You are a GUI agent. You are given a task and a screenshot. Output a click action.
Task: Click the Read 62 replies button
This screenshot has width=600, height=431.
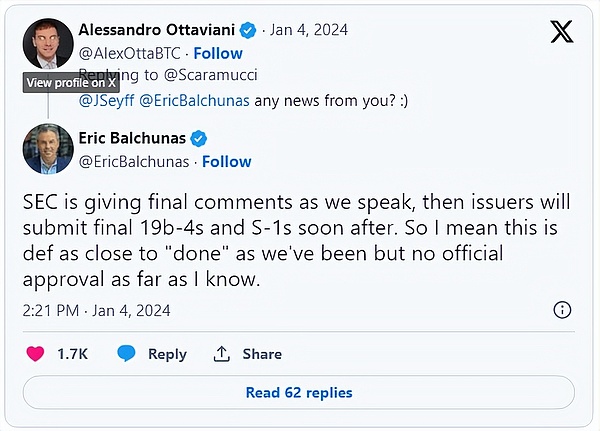pyautogui.click(x=299, y=393)
